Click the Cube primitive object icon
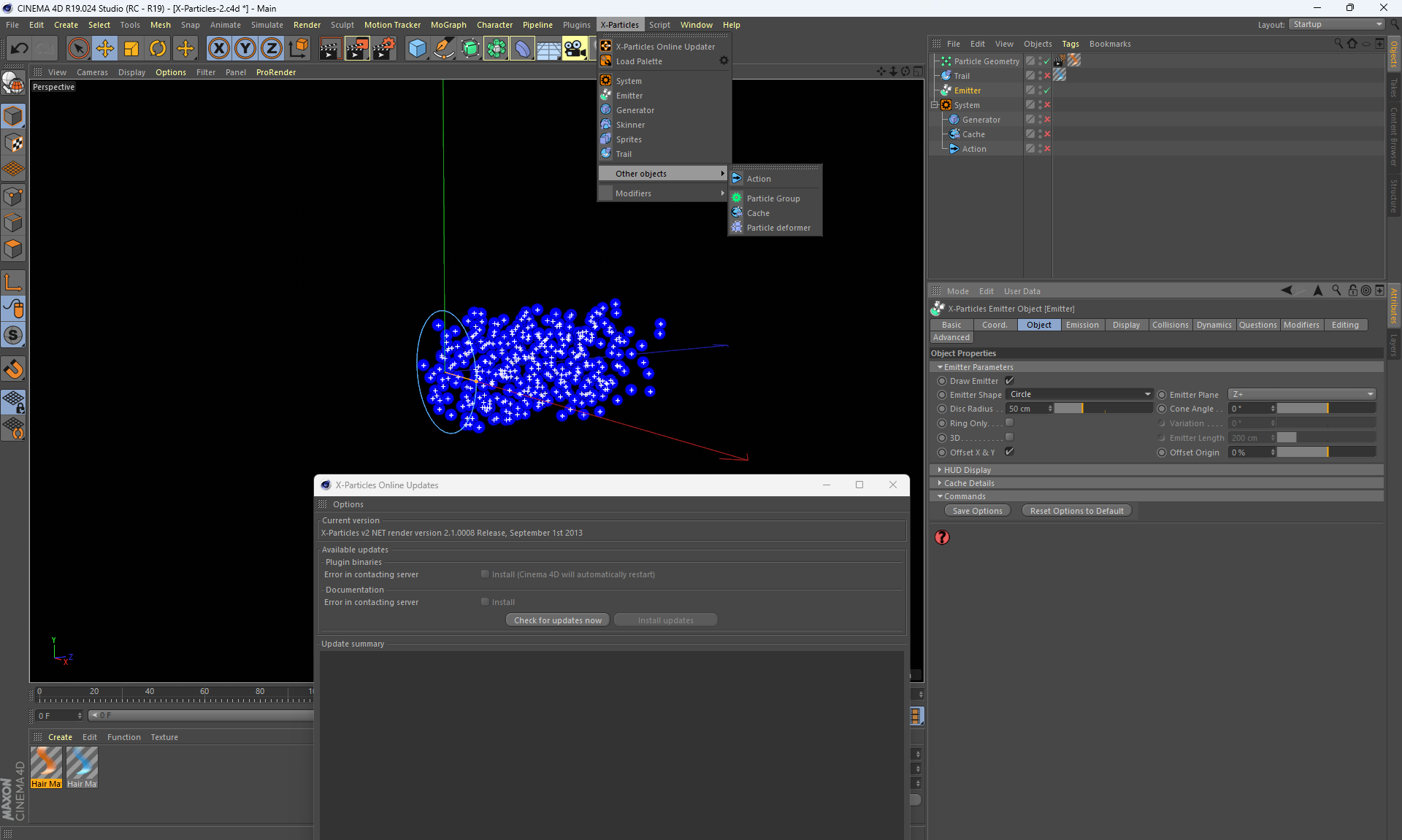The image size is (1402, 840). click(x=417, y=49)
